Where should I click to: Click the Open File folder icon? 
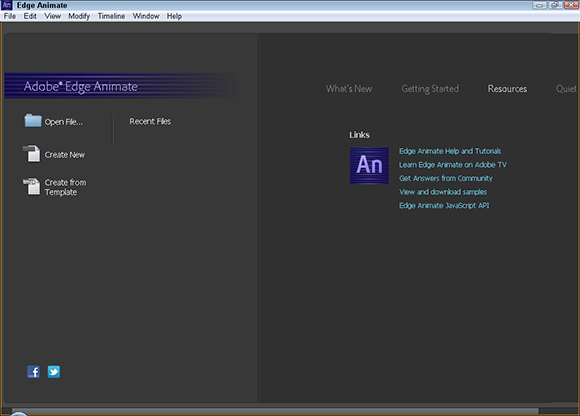[33, 121]
